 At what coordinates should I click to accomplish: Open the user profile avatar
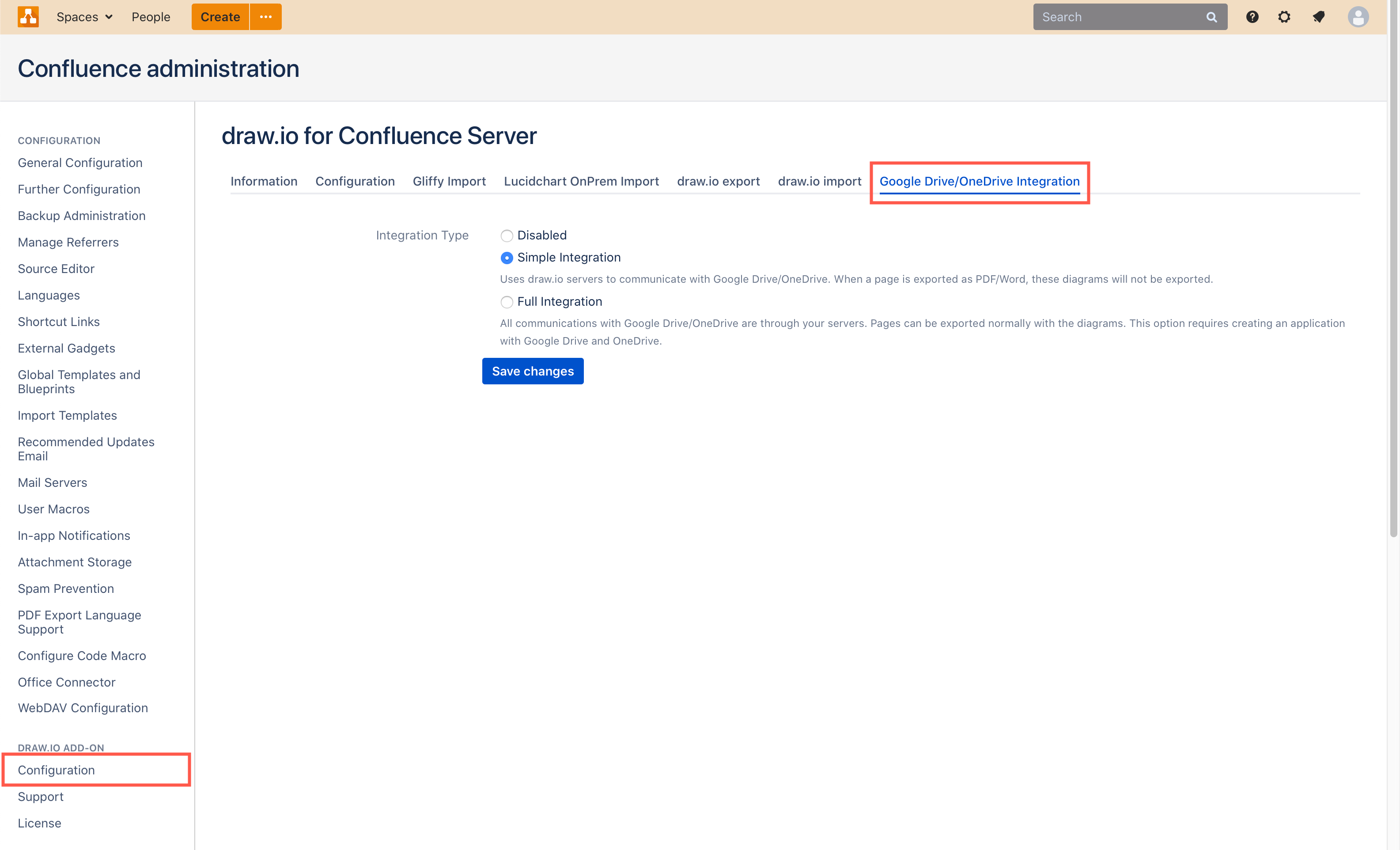pos(1358,16)
